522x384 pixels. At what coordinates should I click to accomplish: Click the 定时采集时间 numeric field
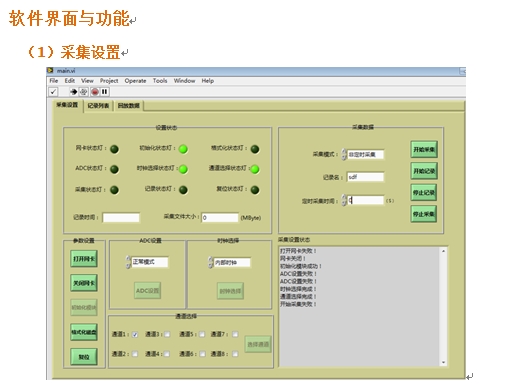pos(366,200)
